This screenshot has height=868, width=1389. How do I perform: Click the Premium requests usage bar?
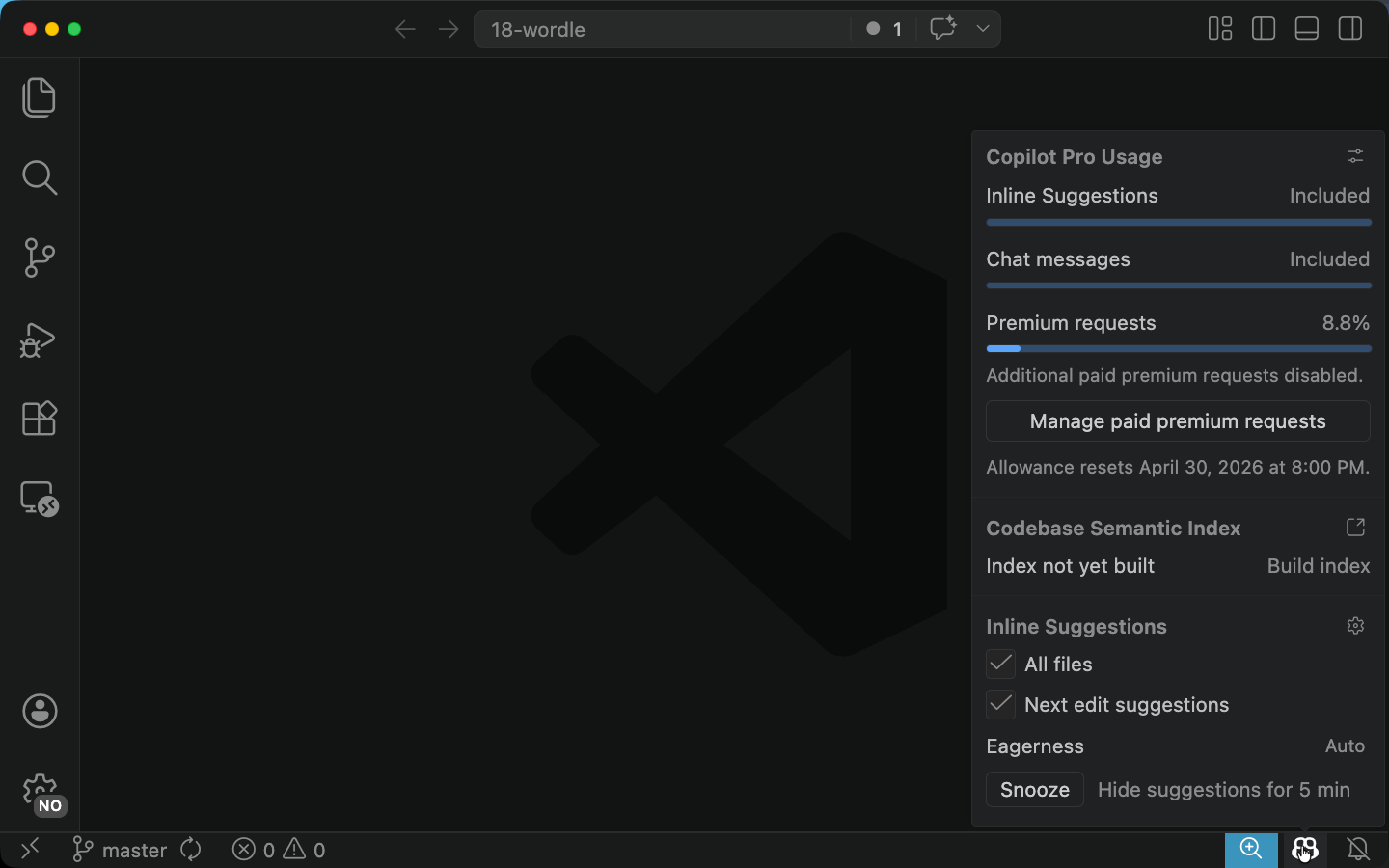pos(1179,349)
